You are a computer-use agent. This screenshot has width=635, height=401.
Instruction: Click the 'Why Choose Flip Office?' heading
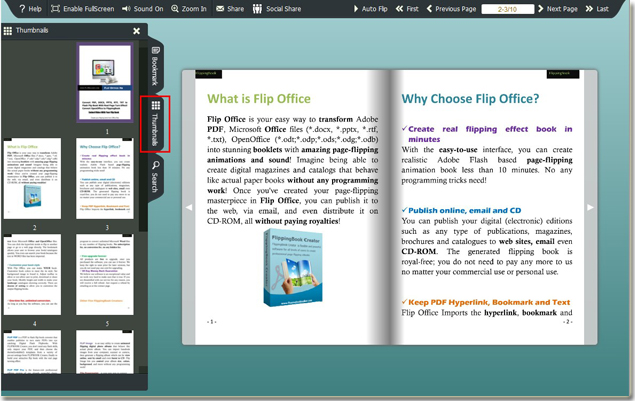pyautogui.click(x=470, y=99)
